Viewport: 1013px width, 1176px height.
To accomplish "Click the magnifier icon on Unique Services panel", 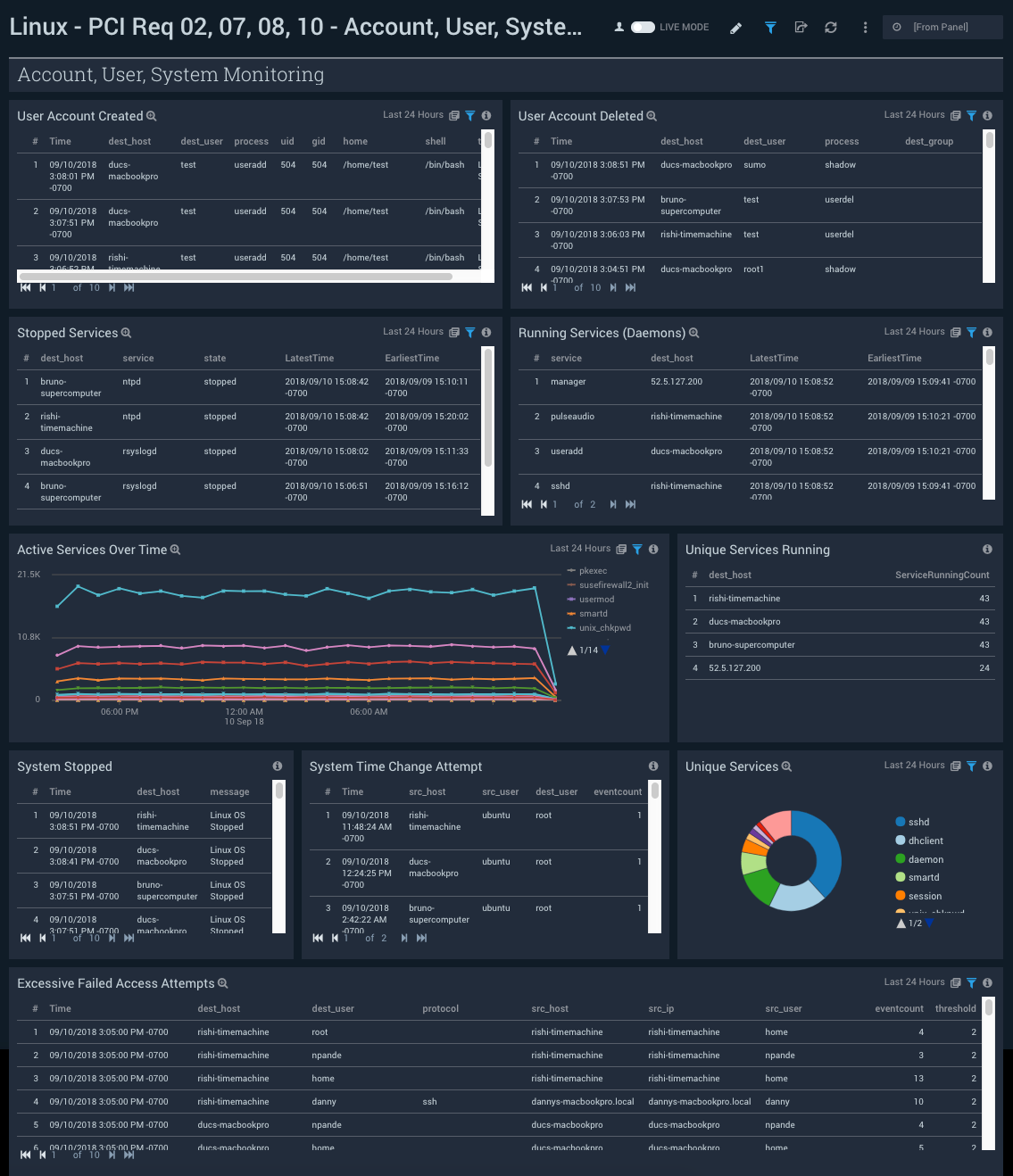I will click(x=786, y=766).
